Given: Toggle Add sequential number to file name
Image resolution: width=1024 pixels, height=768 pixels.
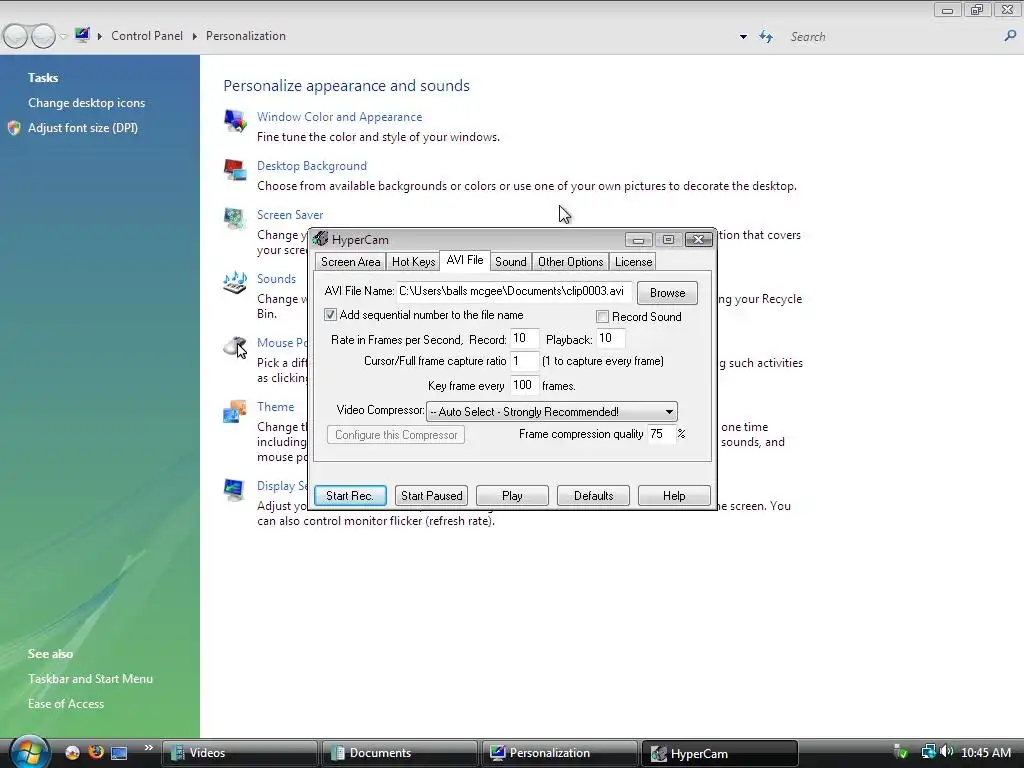Looking at the screenshot, I should click(x=330, y=315).
